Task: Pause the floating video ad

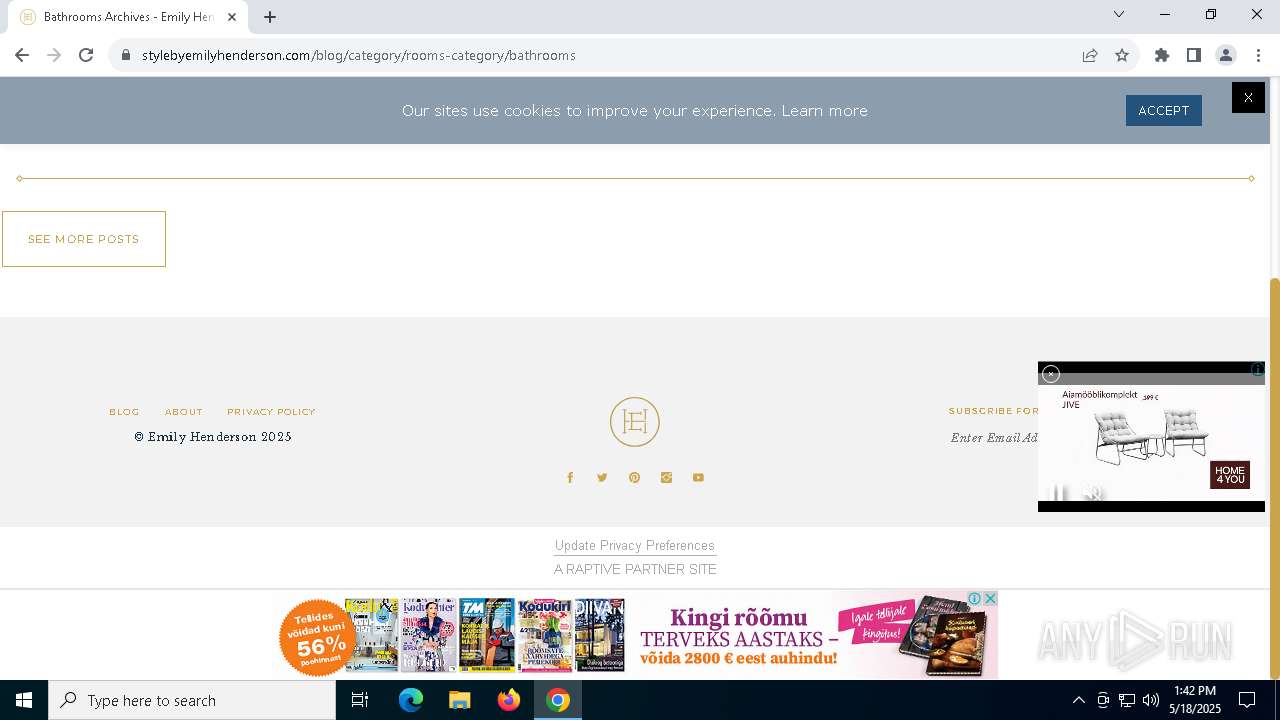Action: [1059, 493]
